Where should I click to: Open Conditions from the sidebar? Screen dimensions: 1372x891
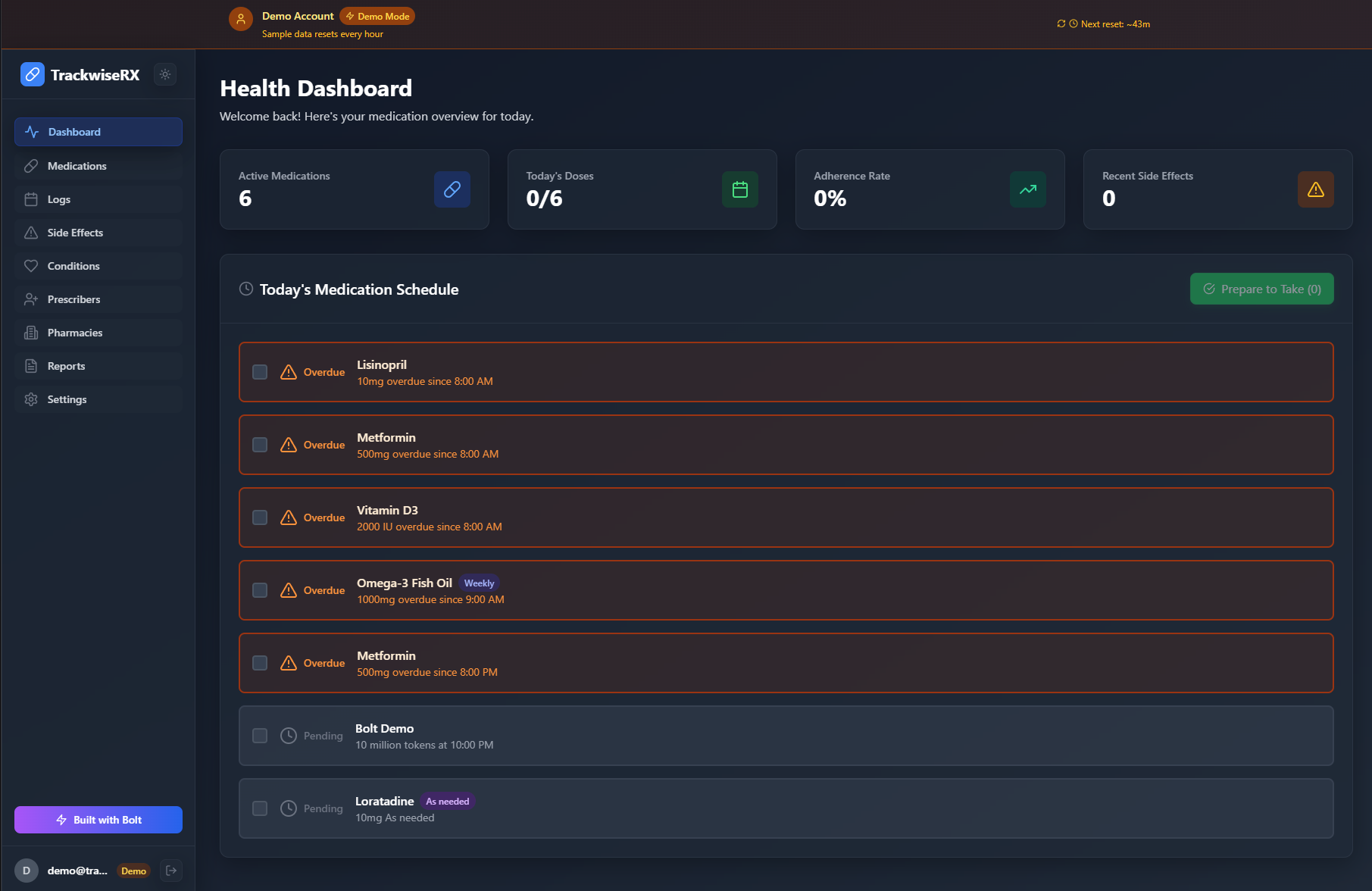tap(98, 266)
